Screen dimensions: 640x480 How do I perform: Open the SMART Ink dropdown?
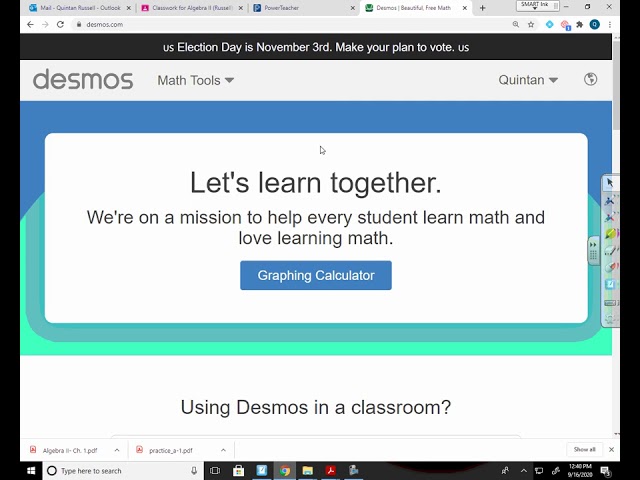tap(538, 5)
